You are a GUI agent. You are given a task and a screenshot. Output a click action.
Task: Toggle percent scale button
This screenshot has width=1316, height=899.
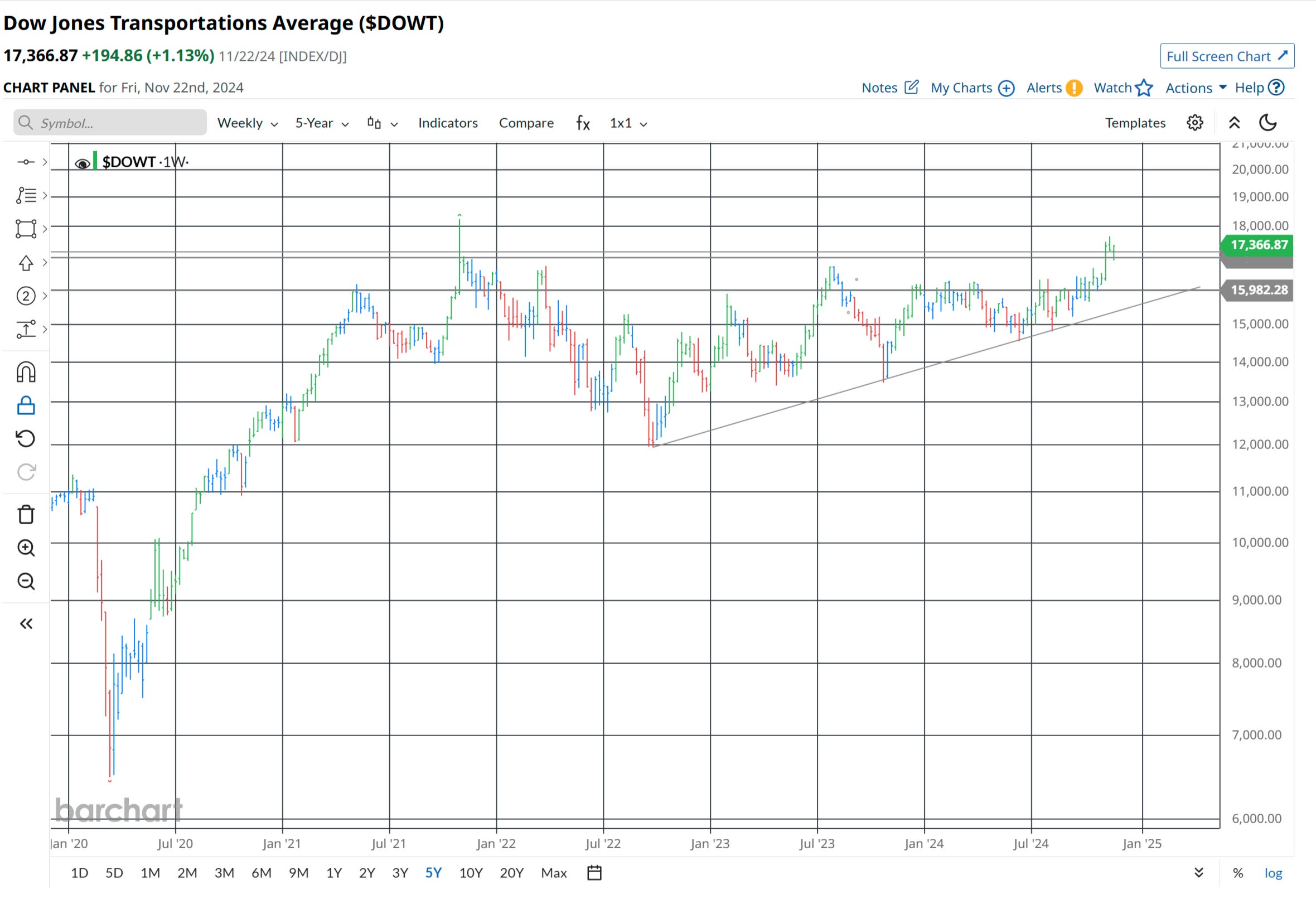[1238, 873]
